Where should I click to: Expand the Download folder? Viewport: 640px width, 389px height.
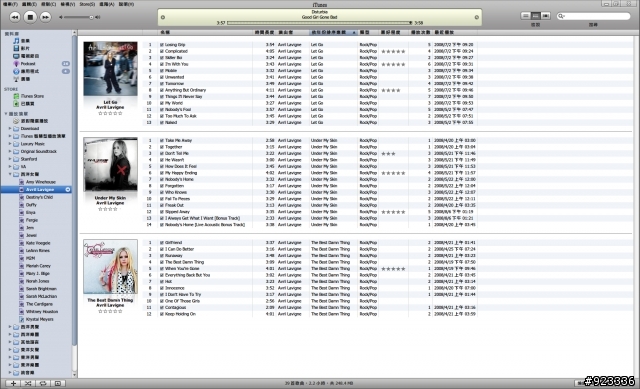point(10,128)
